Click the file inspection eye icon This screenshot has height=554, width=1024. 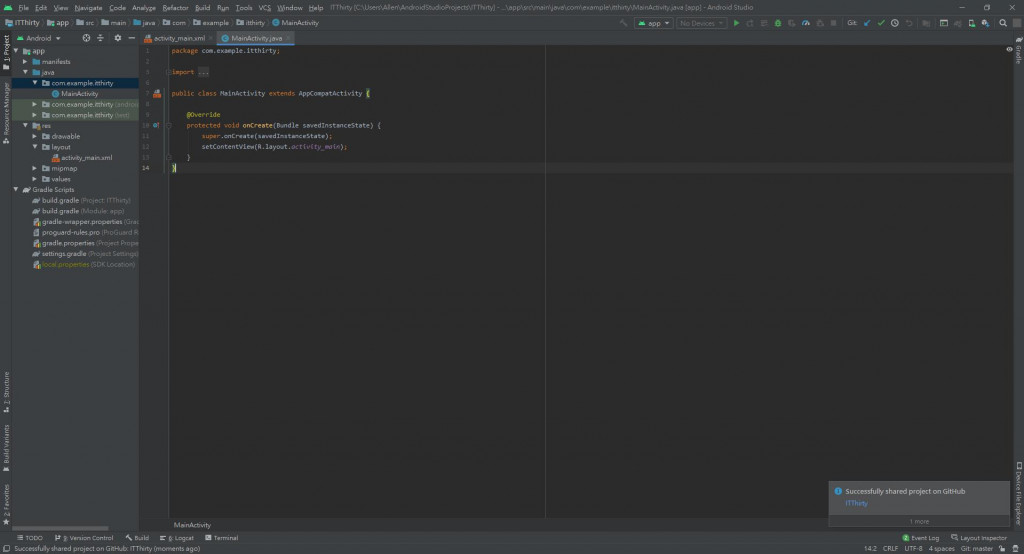(x=1009, y=50)
